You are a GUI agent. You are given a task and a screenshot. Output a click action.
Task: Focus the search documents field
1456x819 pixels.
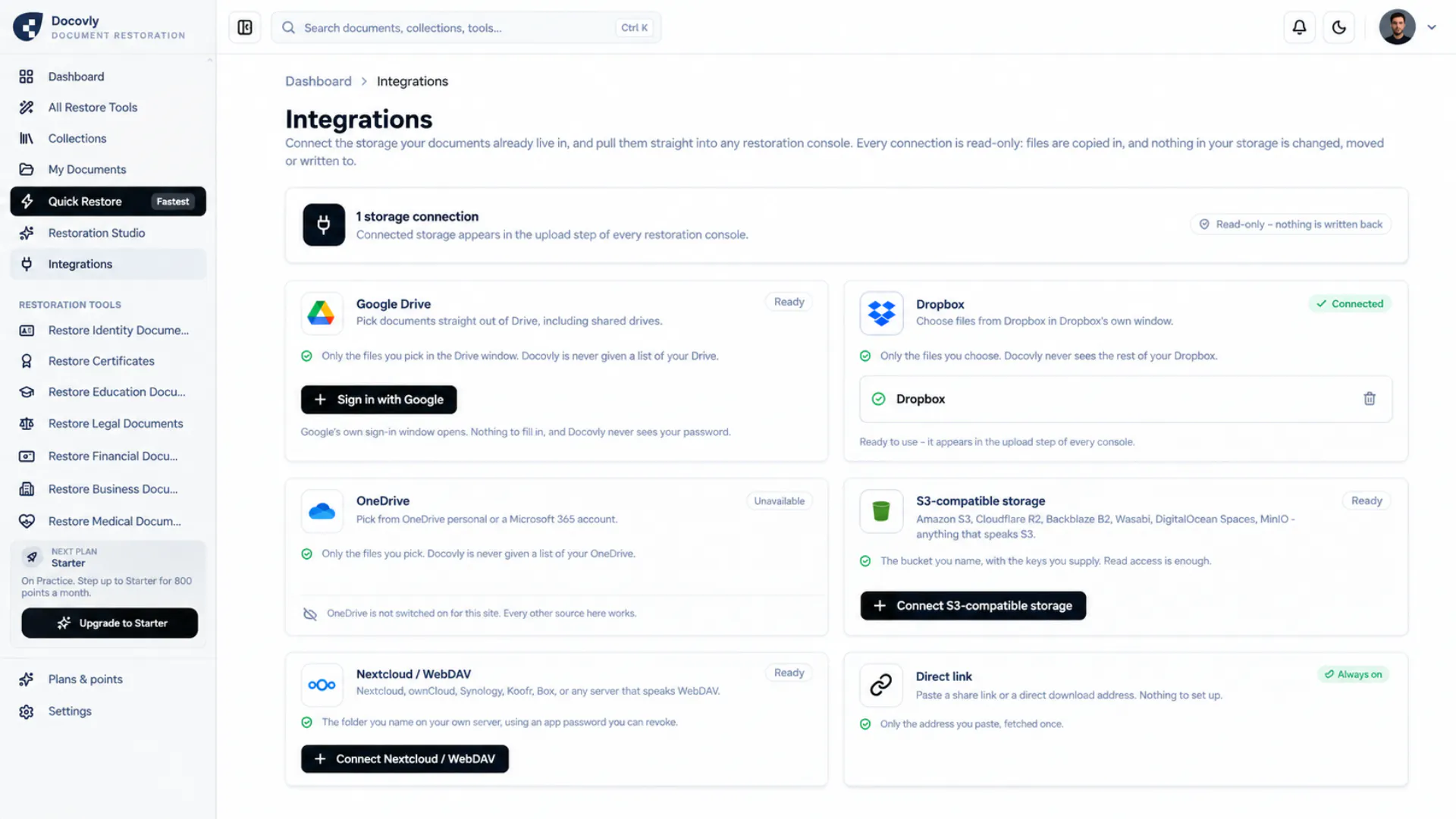click(466, 28)
